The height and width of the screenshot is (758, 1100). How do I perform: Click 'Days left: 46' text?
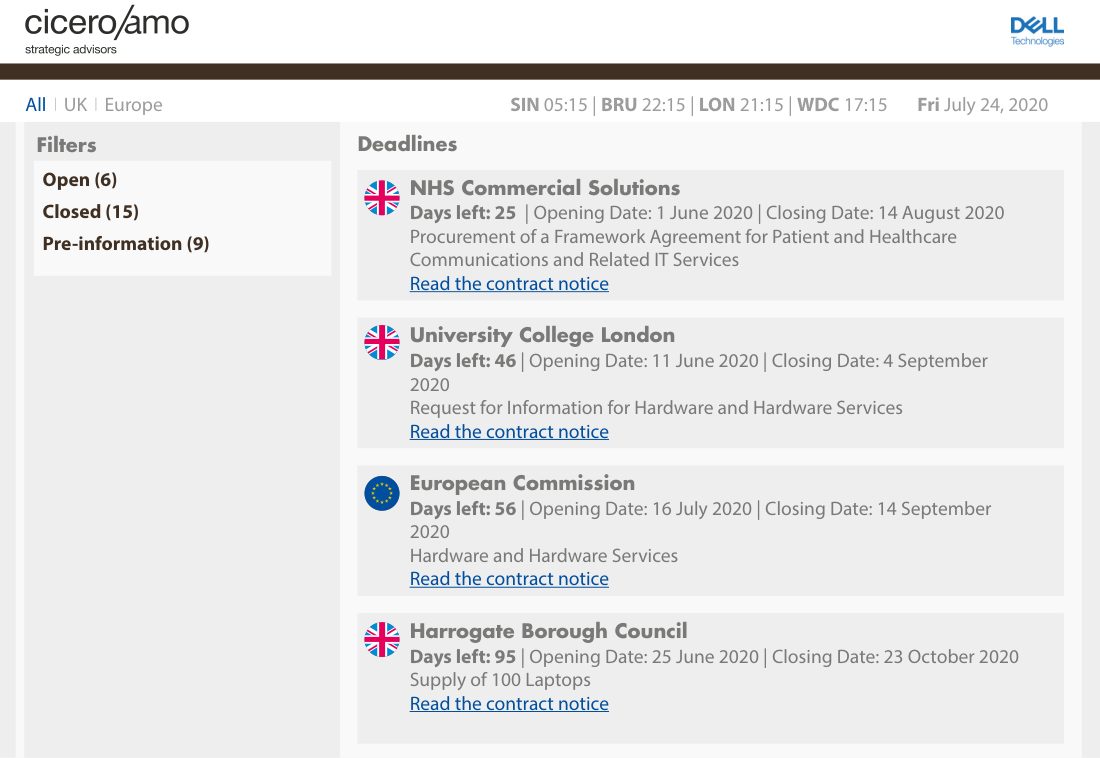463,361
